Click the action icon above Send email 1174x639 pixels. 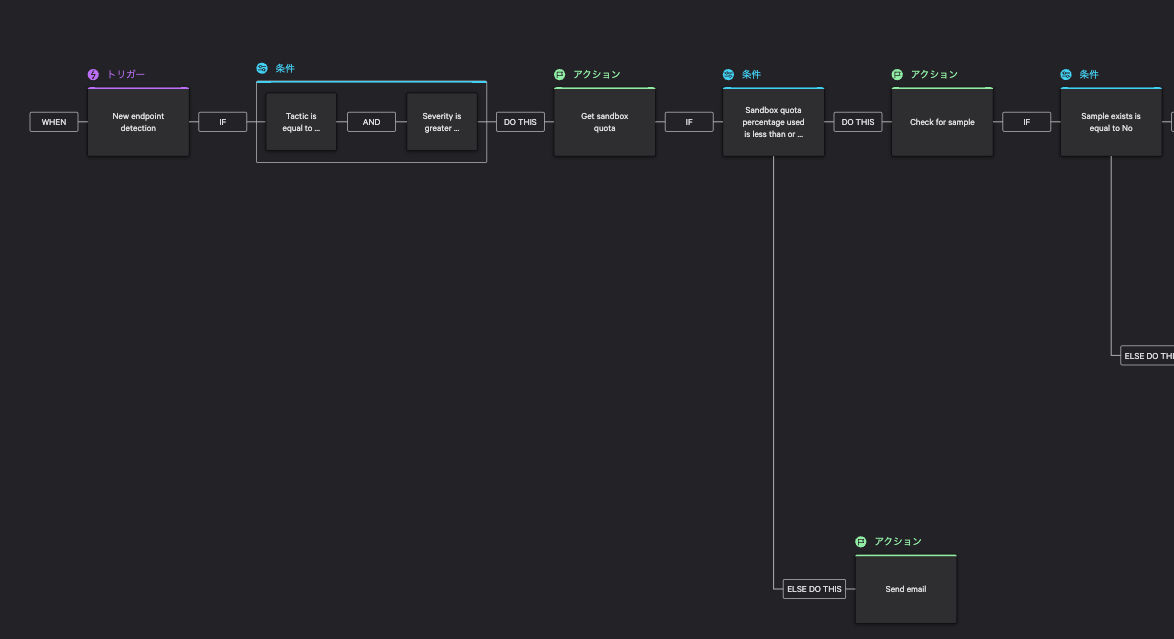click(x=861, y=542)
